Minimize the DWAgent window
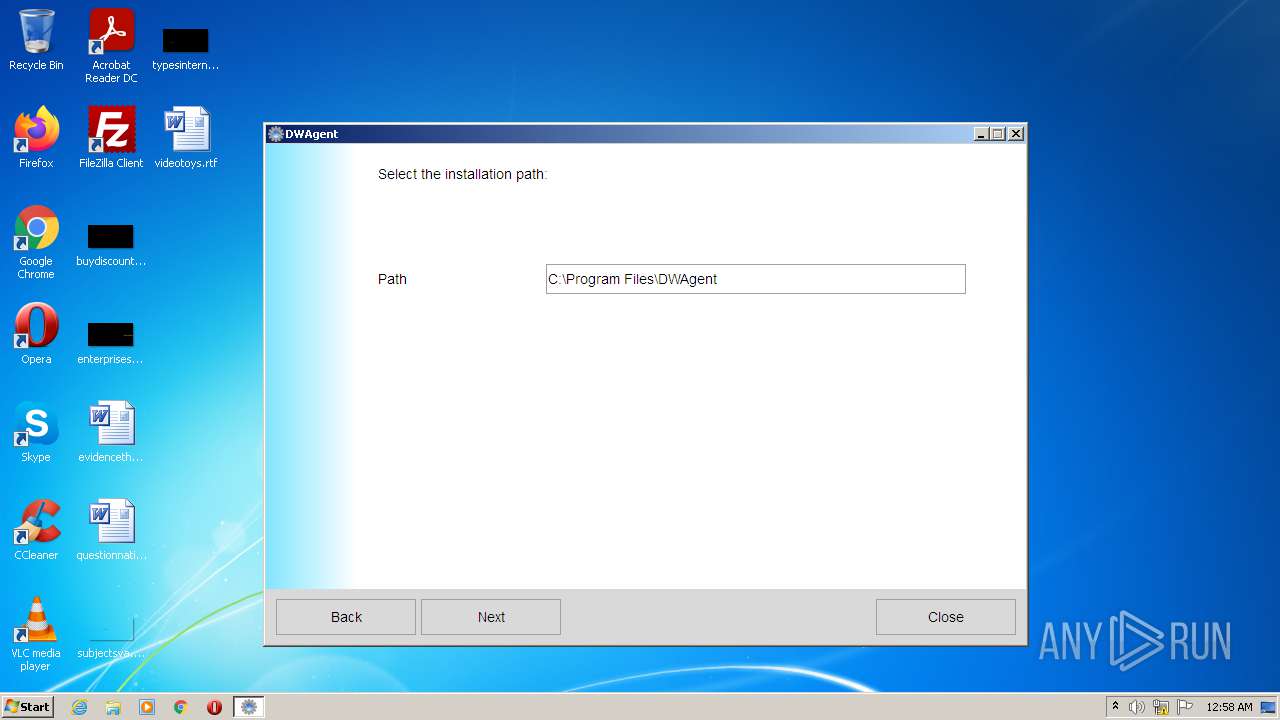 coord(981,134)
